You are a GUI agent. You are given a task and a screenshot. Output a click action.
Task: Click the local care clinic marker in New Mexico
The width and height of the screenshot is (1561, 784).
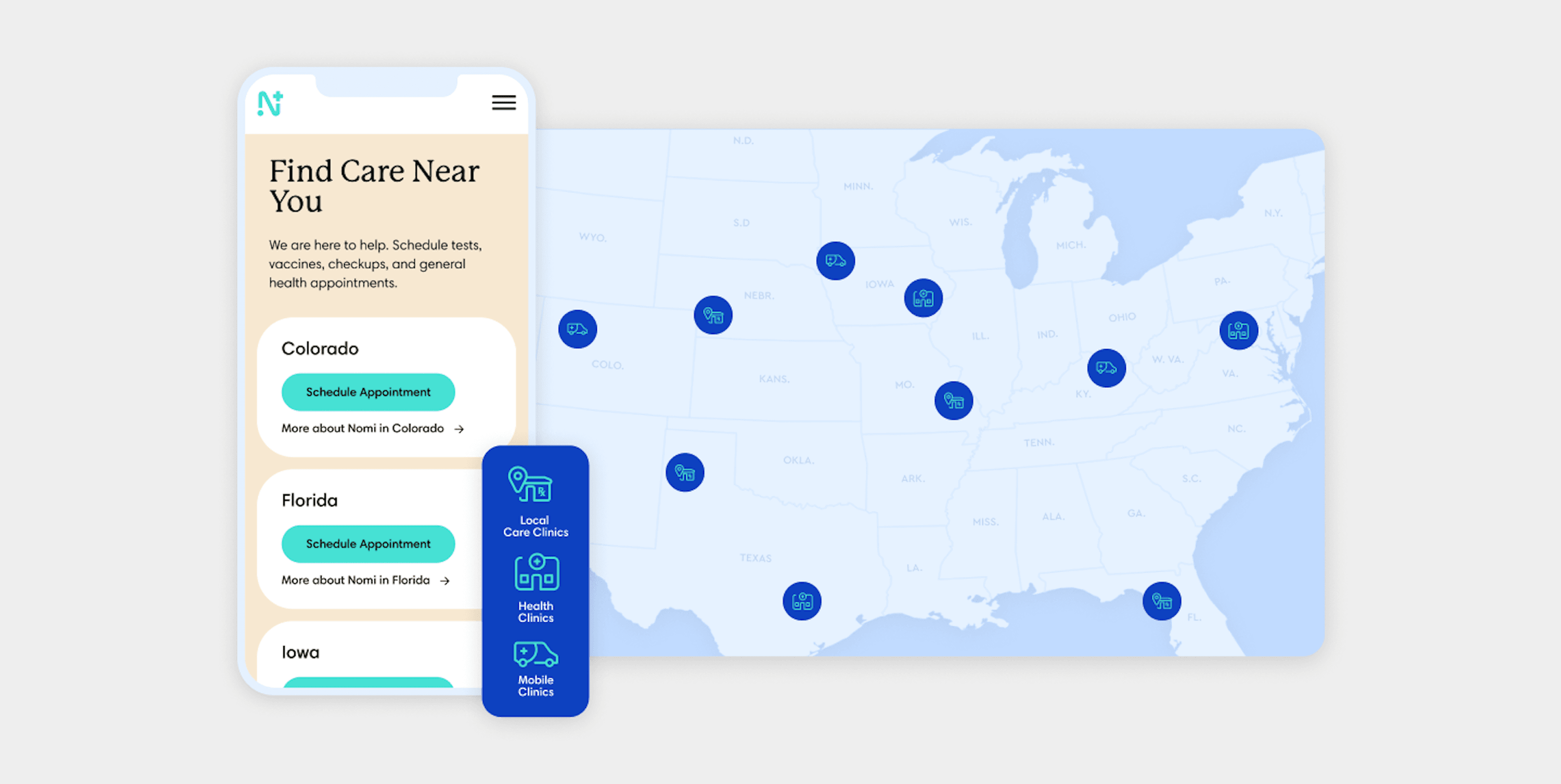(x=685, y=472)
